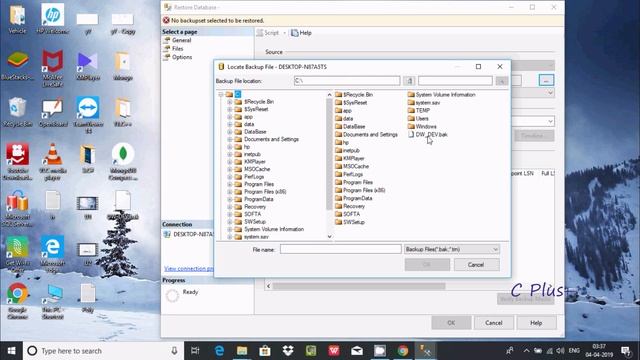The image size is (640, 360).
Task: Select the Options page in Restore Database
Action: point(182,57)
